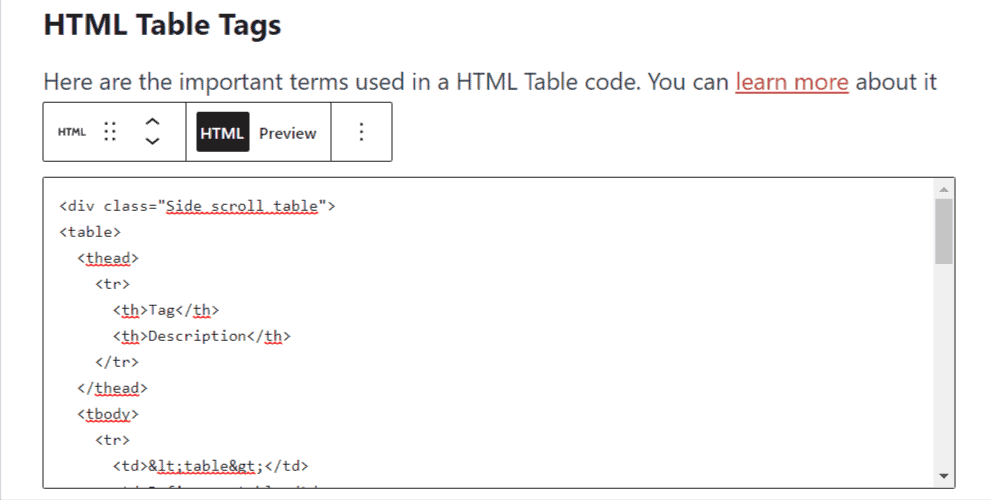Click the scrollbar down arrow in code editor
This screenshot has width=991, height=500.
(x=944, y=477)
